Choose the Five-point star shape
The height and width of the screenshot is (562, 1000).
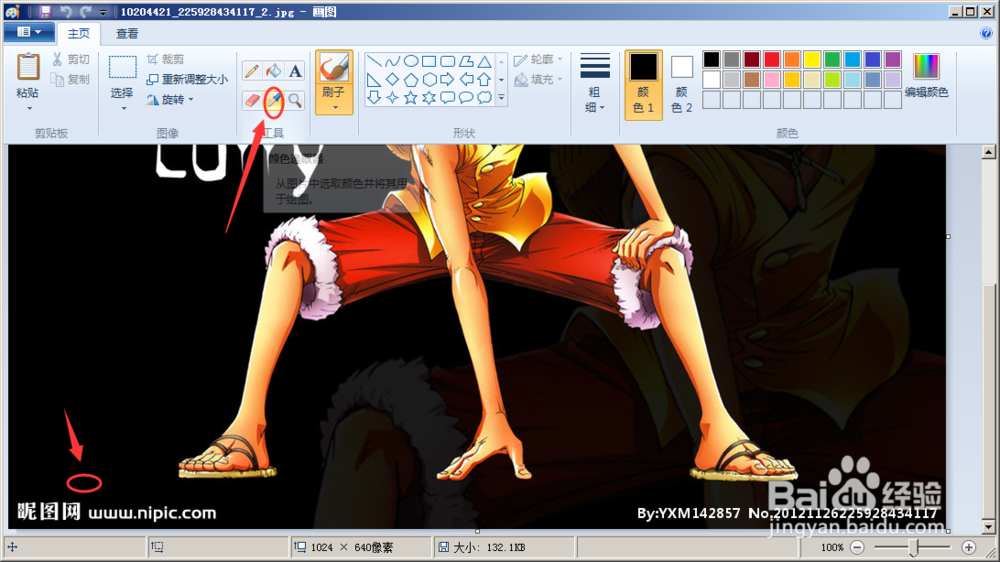click(x=411, y=98)
